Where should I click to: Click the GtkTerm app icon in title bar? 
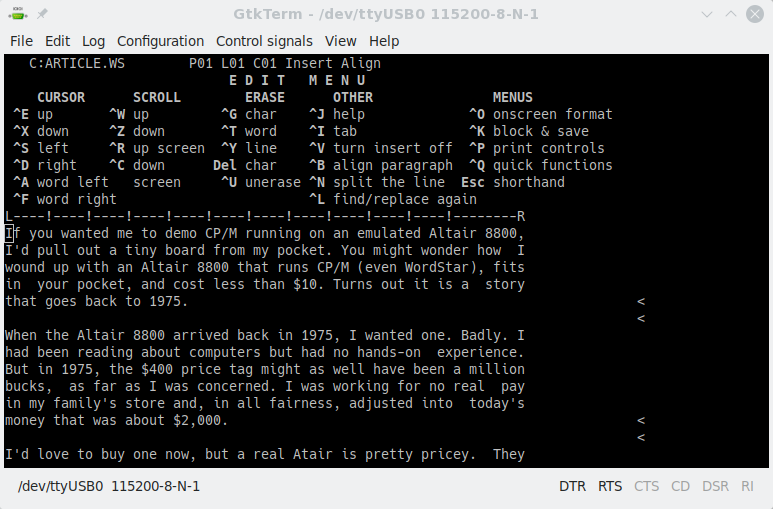point(17,15)
